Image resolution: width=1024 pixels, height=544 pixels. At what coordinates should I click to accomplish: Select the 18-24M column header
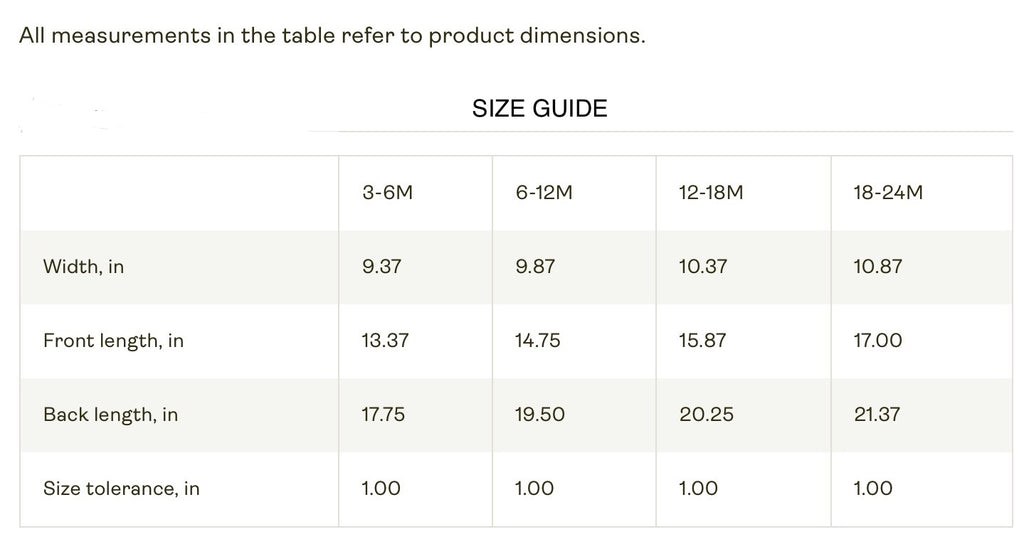(888, 192)
